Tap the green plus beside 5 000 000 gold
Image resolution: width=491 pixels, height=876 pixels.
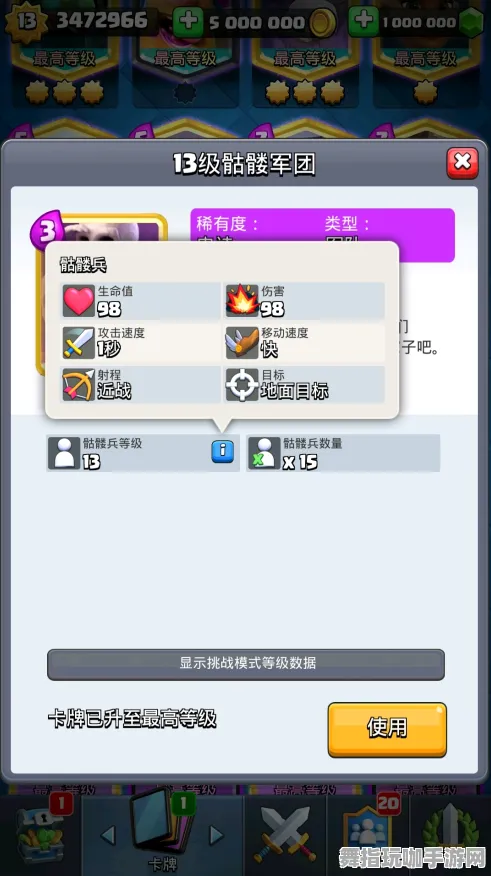click(188, 22)
